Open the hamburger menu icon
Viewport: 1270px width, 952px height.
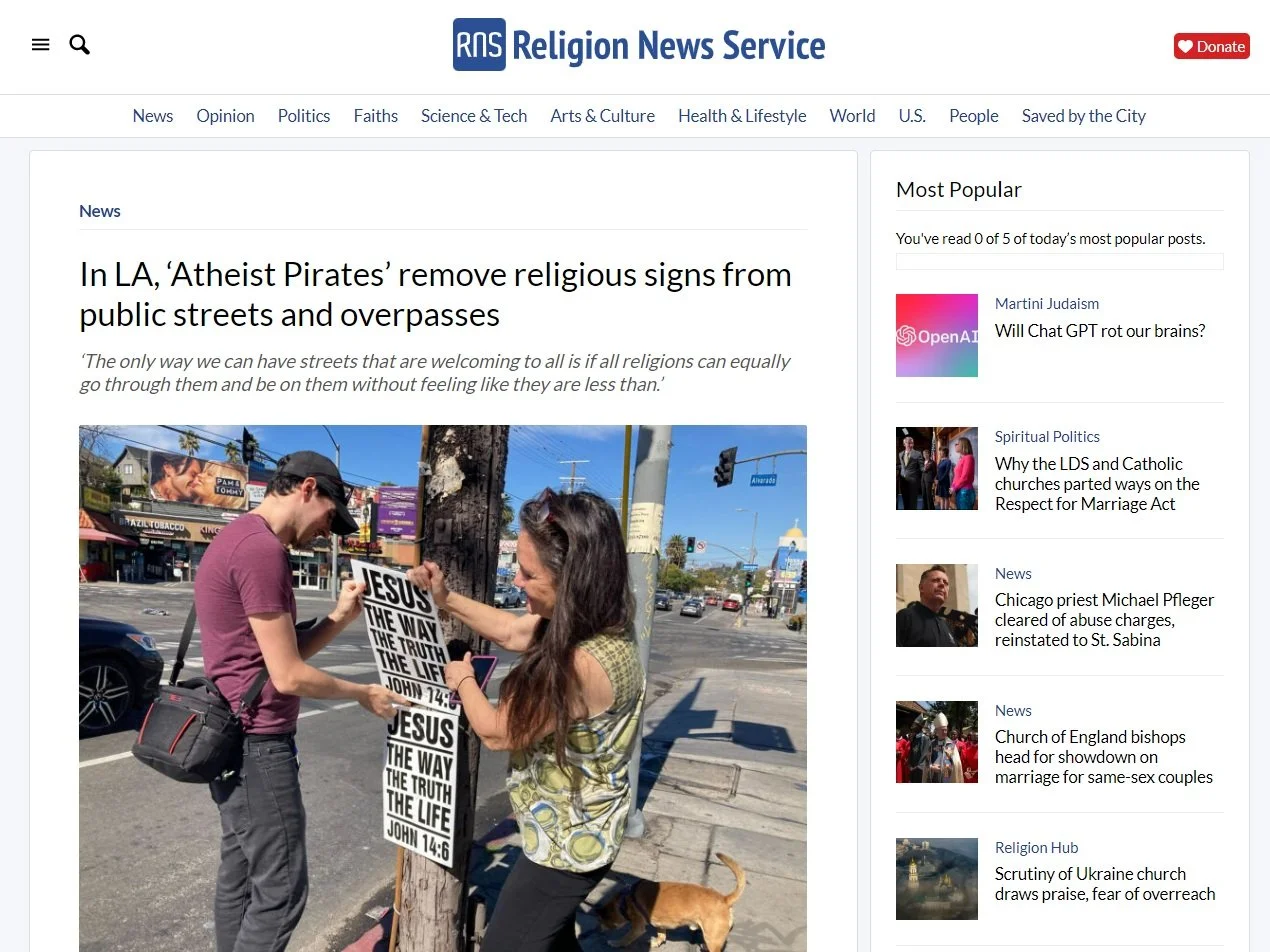(x=41, y=45)
